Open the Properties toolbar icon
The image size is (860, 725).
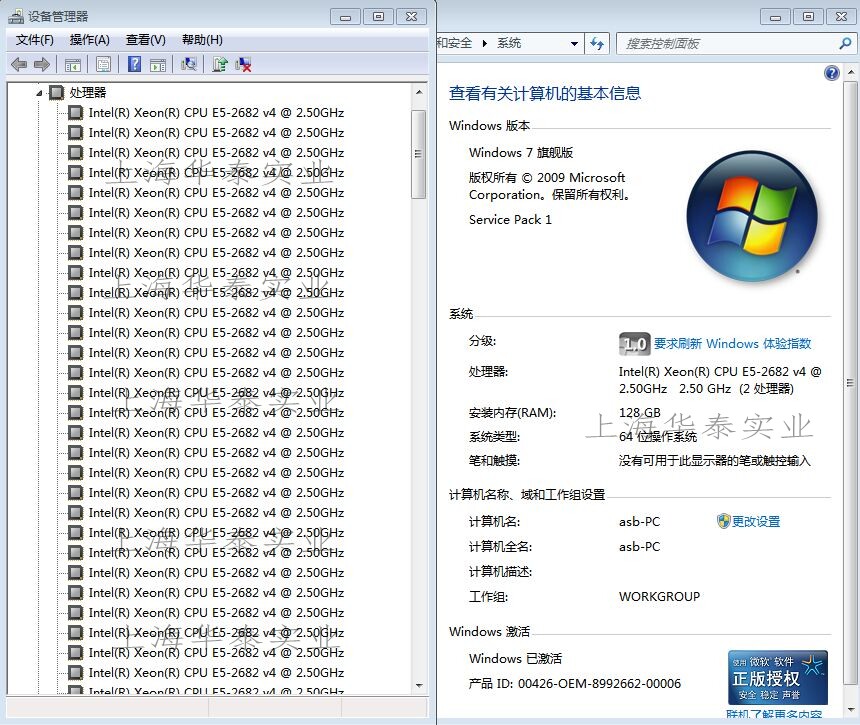tap(103, 65)
